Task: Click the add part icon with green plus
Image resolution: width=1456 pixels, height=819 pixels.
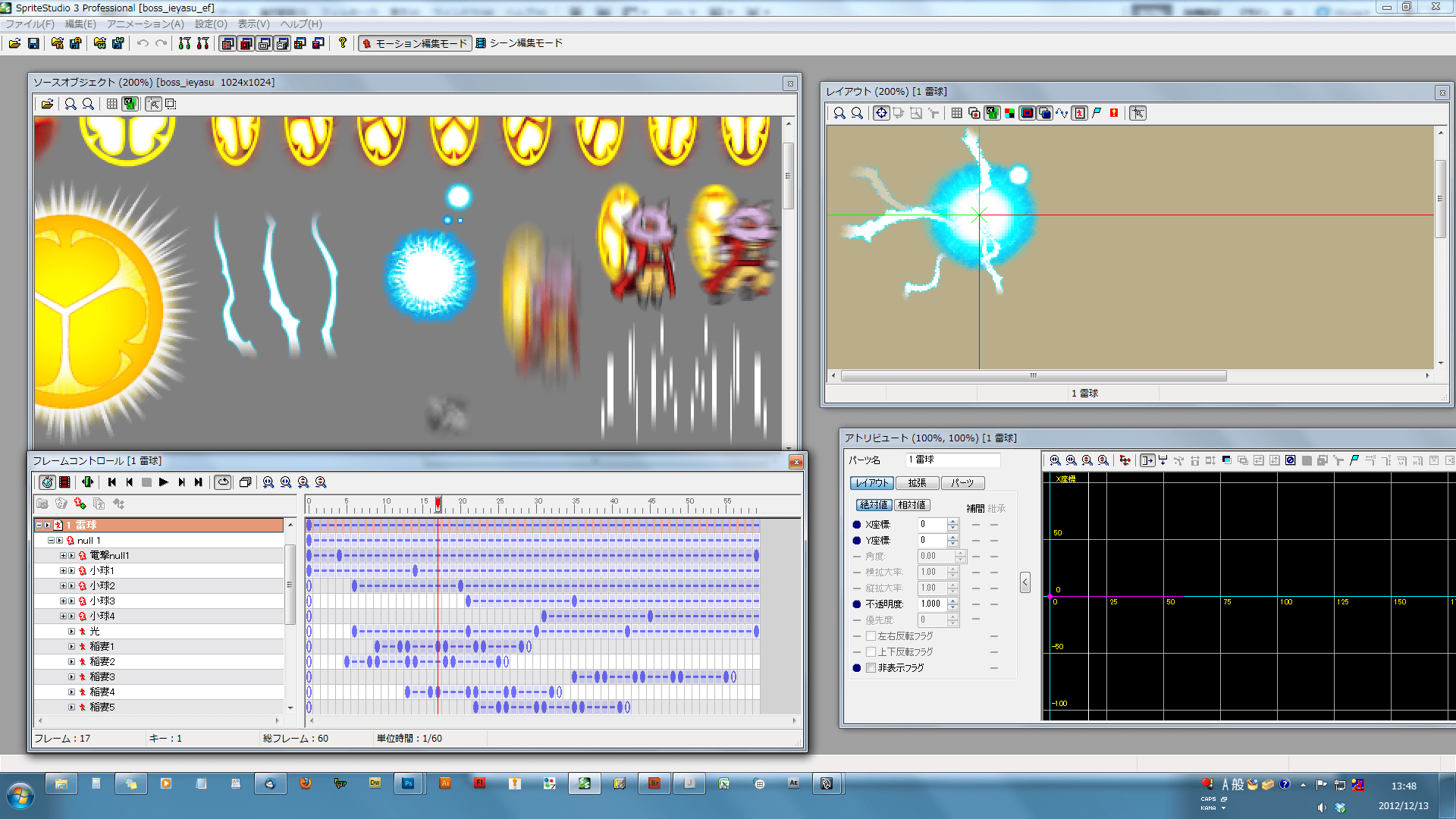Action: tap(80, 504)
